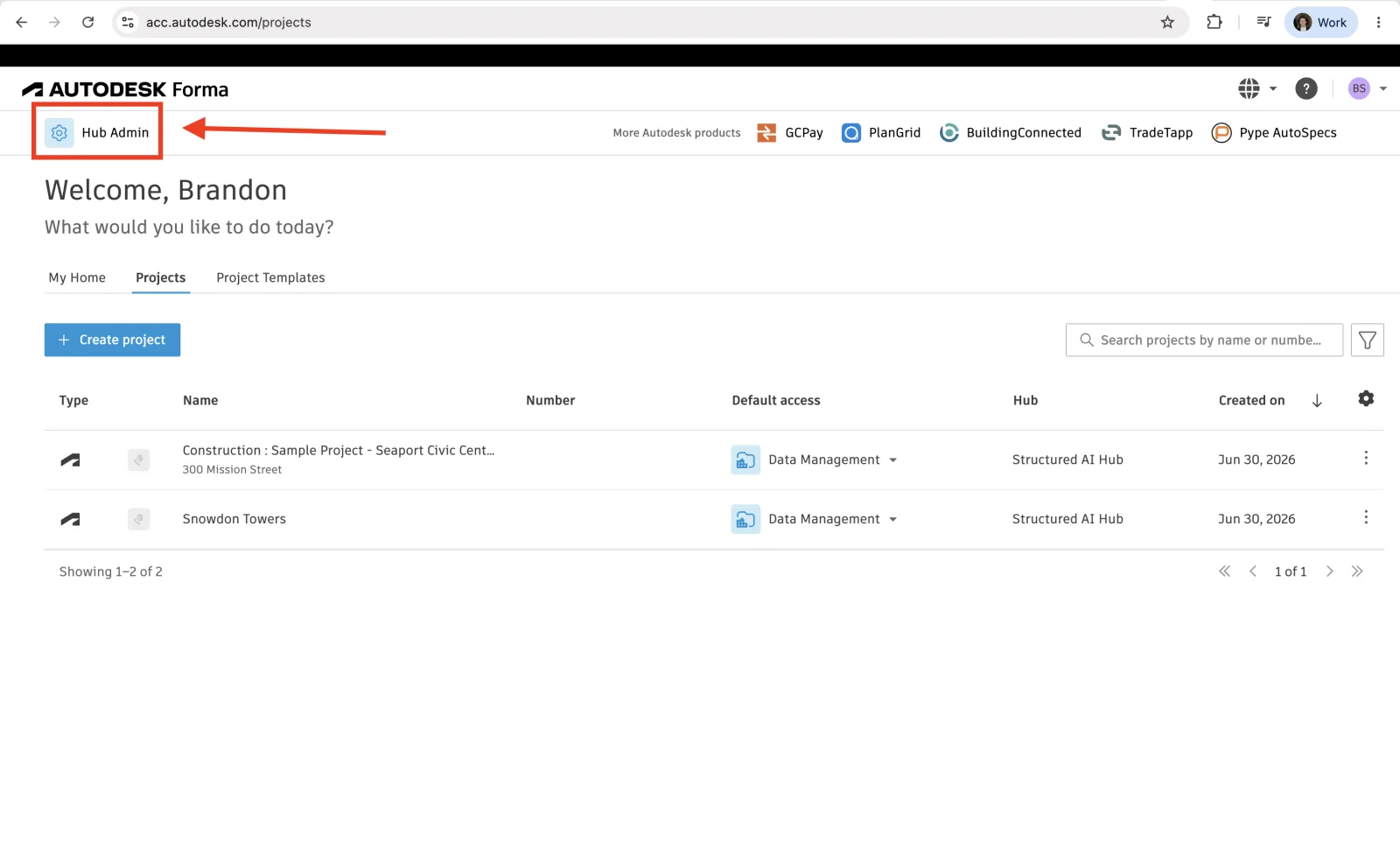Click the Create project button
The width and height of the screenshot is (1400, 842).
112,340
